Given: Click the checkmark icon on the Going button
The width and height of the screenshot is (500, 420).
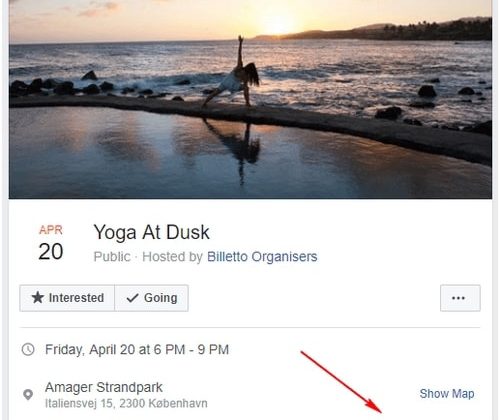Looking at the screenshot, I should pyautogui.click(x=132, y=298).
